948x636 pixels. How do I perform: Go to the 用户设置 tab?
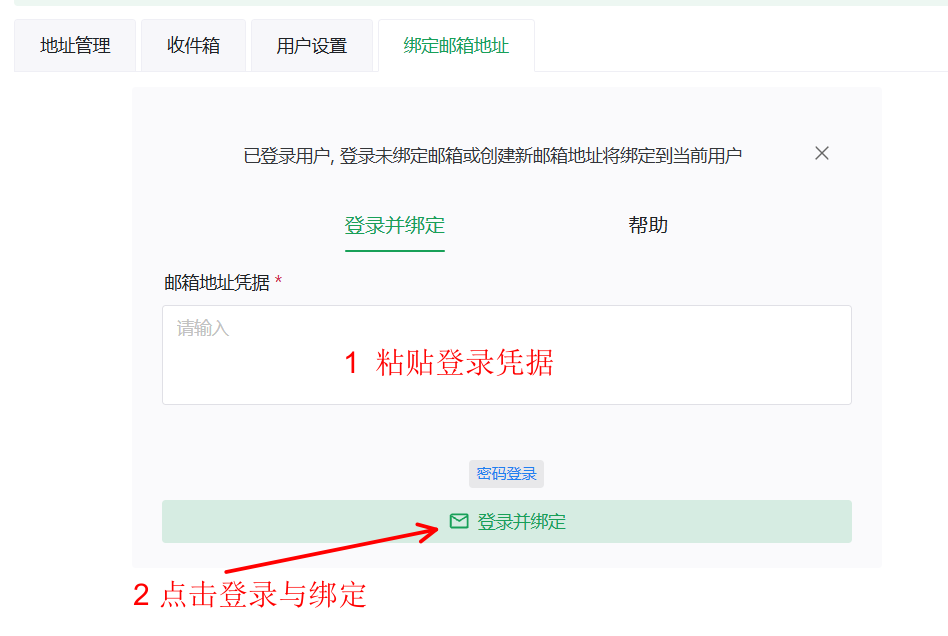point(312,46)
